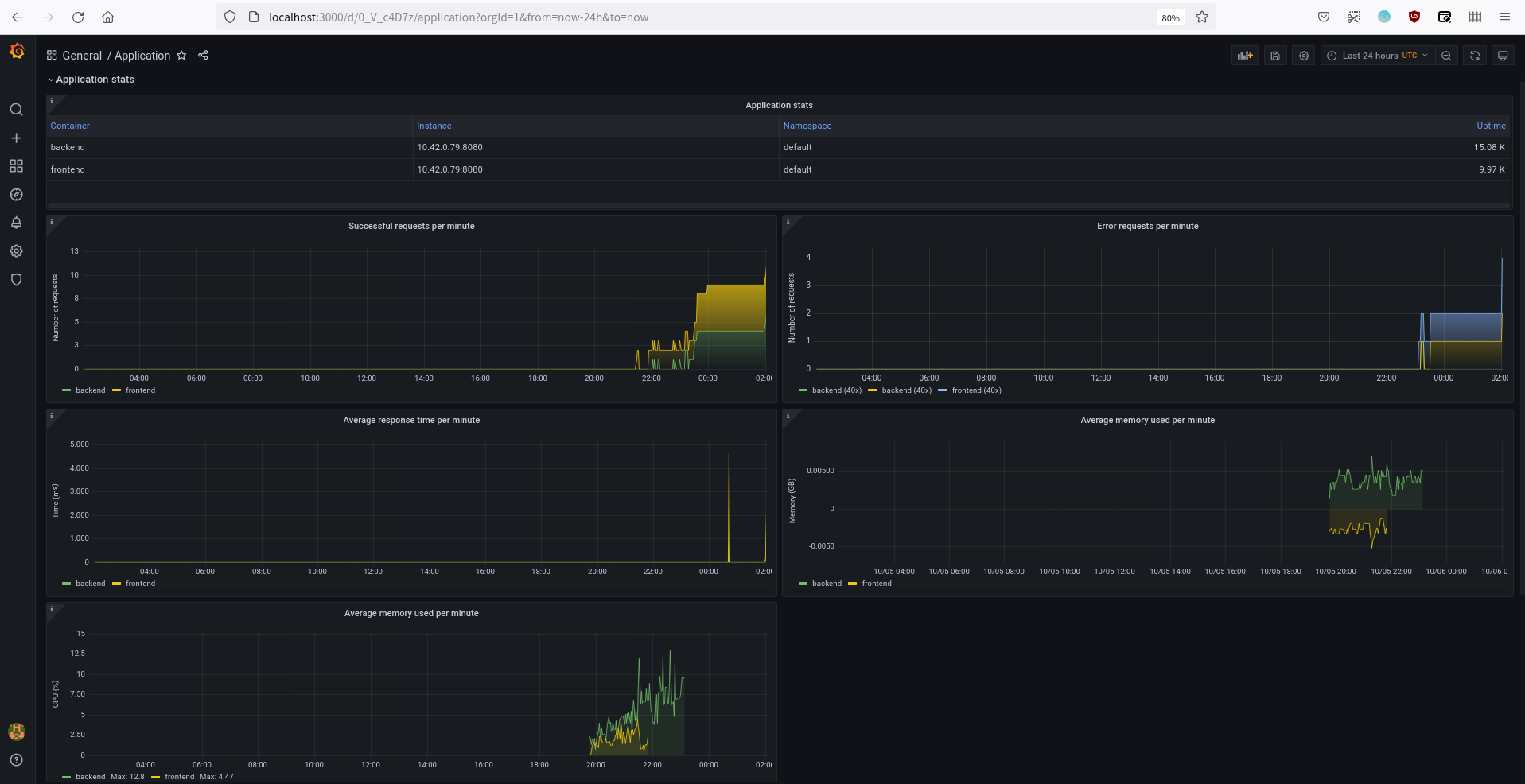Add a new panel to dashboard

(x=1245, y=56)
